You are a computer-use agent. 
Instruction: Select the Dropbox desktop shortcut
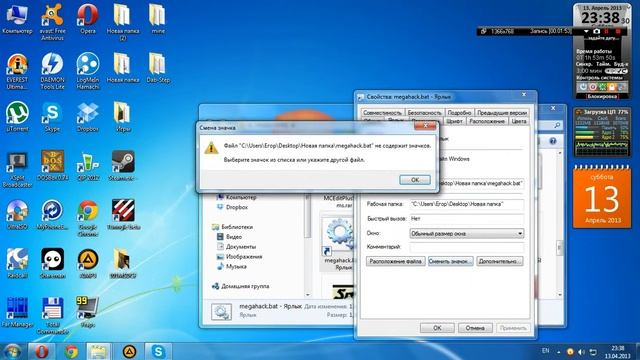[x=88, y=117]
